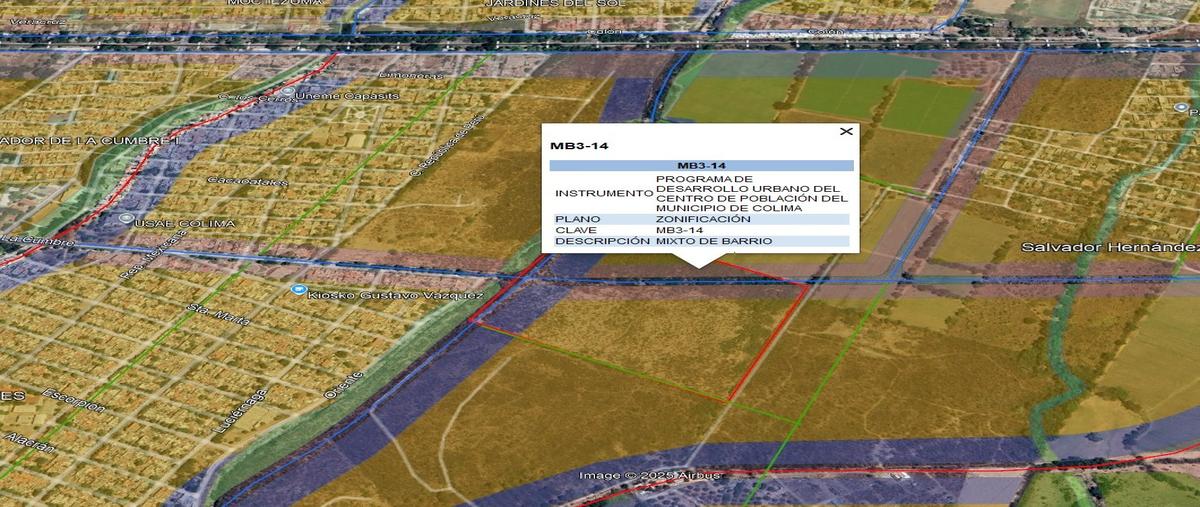Click the Uneme Capasits place marker
Image resolution: width=1200 pixels, height=507 pixels.
pyautogui.click(x=289, y=93)
